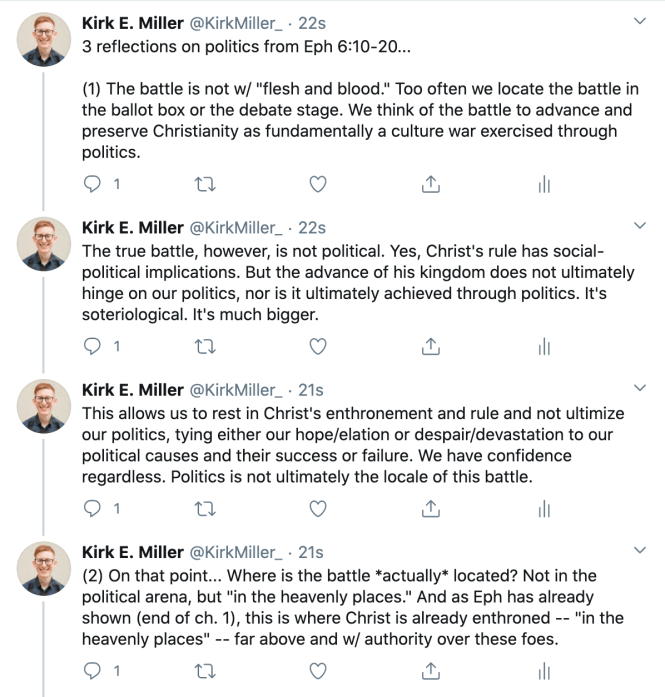
Task: Open Kirk E. Miller's profile from the first tweet
Action: click(132, 21)
